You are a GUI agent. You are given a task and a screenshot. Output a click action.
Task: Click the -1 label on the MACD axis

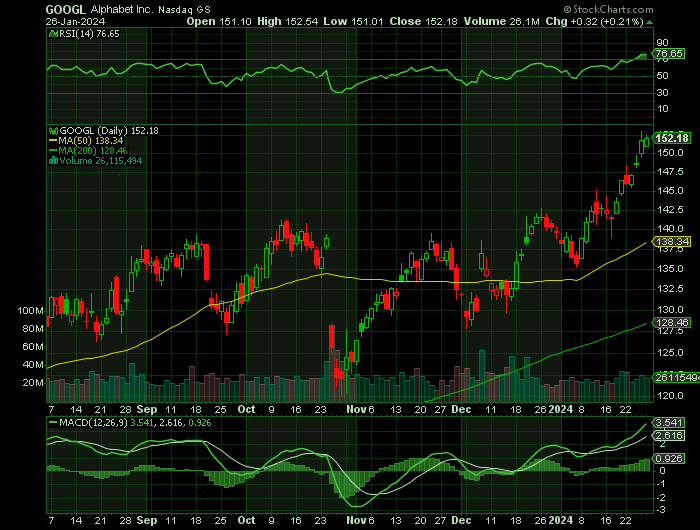click(662, 484)
